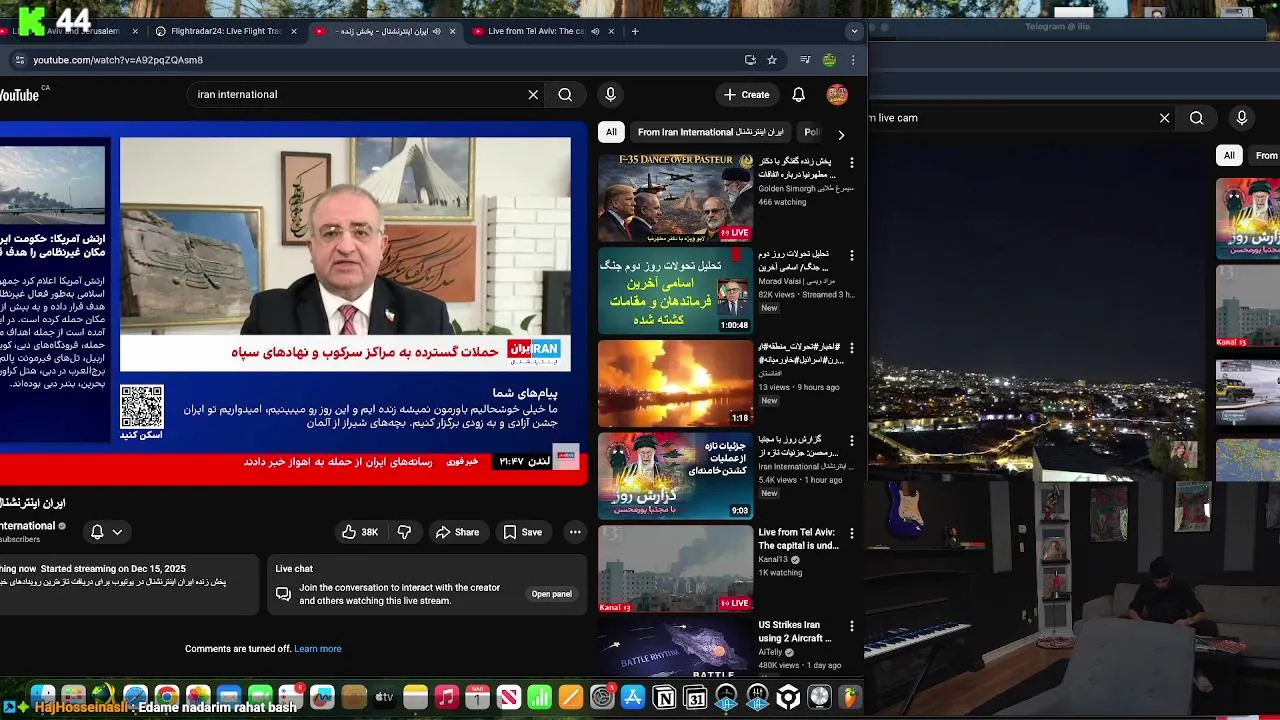Open System Settings from the Dock
Image resolution: width=1280 pixels, height=720 pixels.
(602, 697)
